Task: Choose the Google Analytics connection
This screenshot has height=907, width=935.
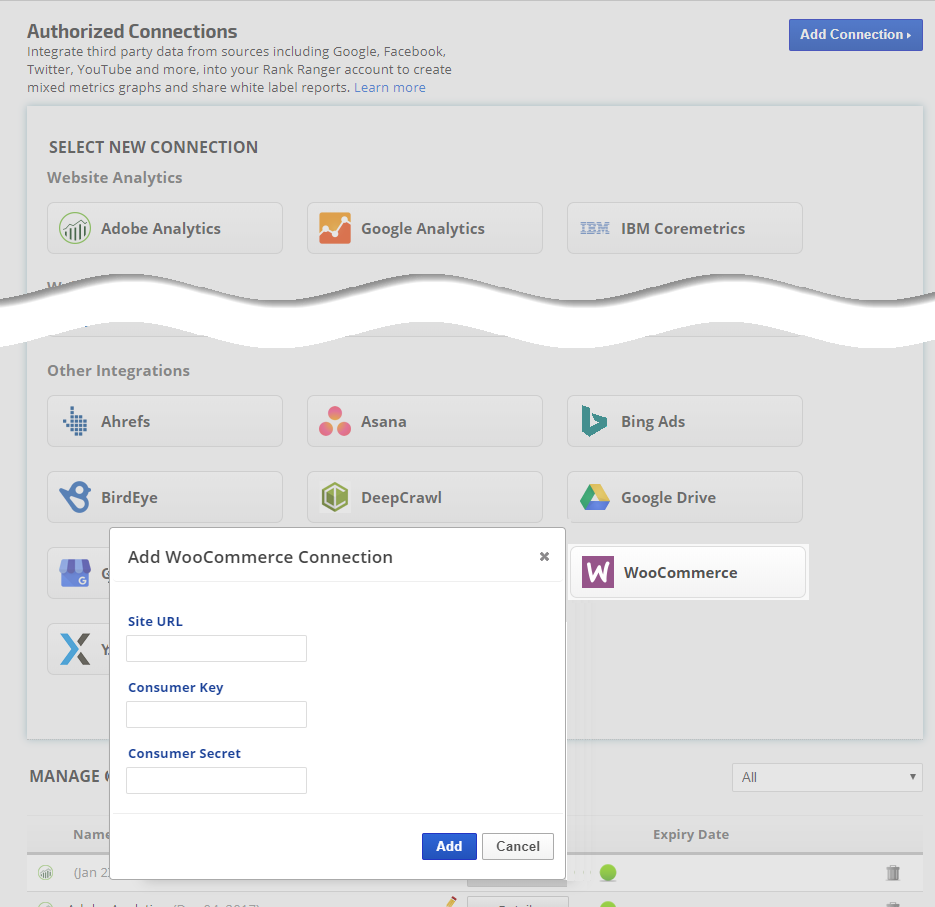Action: (x=425, y=228)
